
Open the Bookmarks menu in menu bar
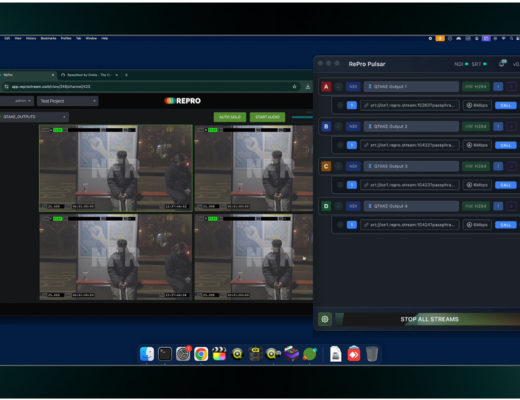[49, 38]
